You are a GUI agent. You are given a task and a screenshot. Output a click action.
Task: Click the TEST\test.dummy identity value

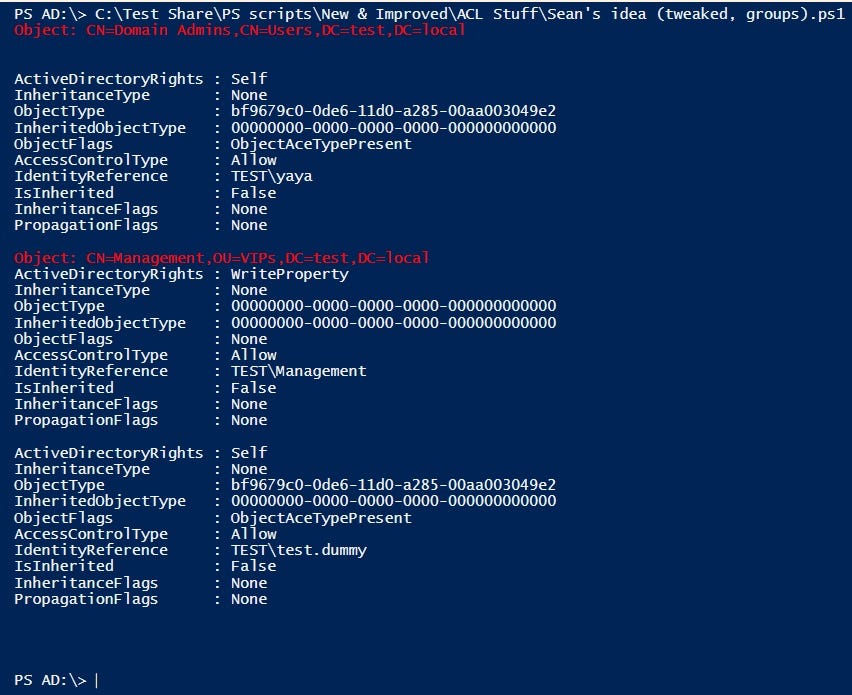[299, 550]
